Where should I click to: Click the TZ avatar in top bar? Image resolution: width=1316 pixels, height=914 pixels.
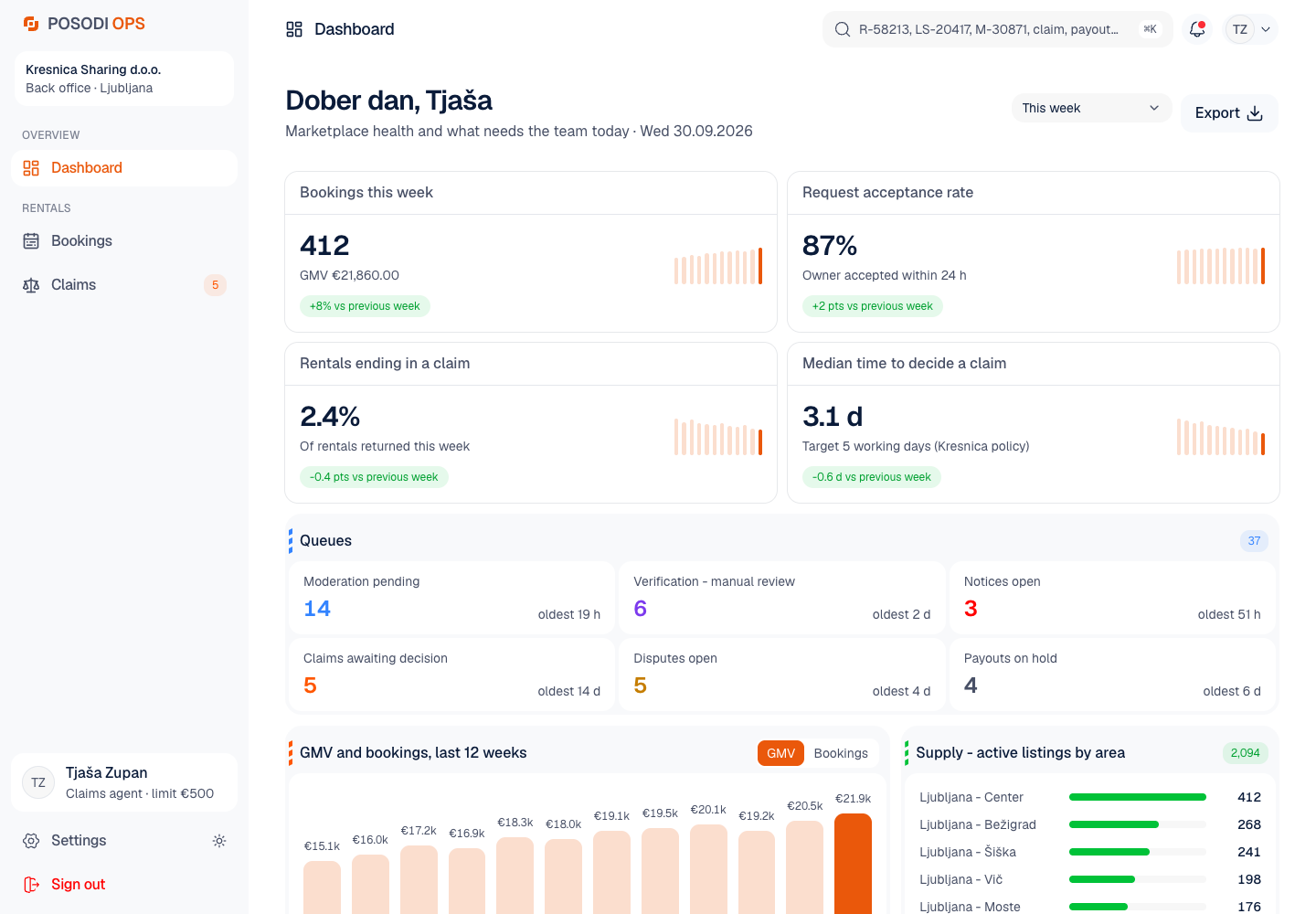point(1240,29)
